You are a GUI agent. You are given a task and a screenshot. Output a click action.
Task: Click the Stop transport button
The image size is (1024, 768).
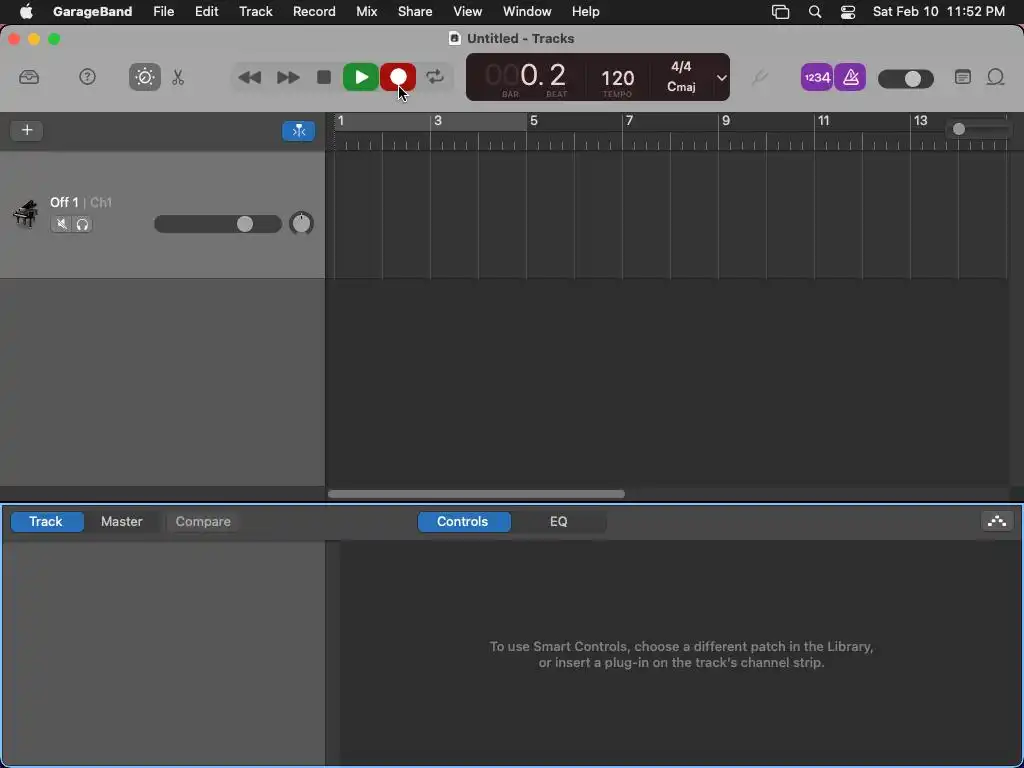pos(323,78)
